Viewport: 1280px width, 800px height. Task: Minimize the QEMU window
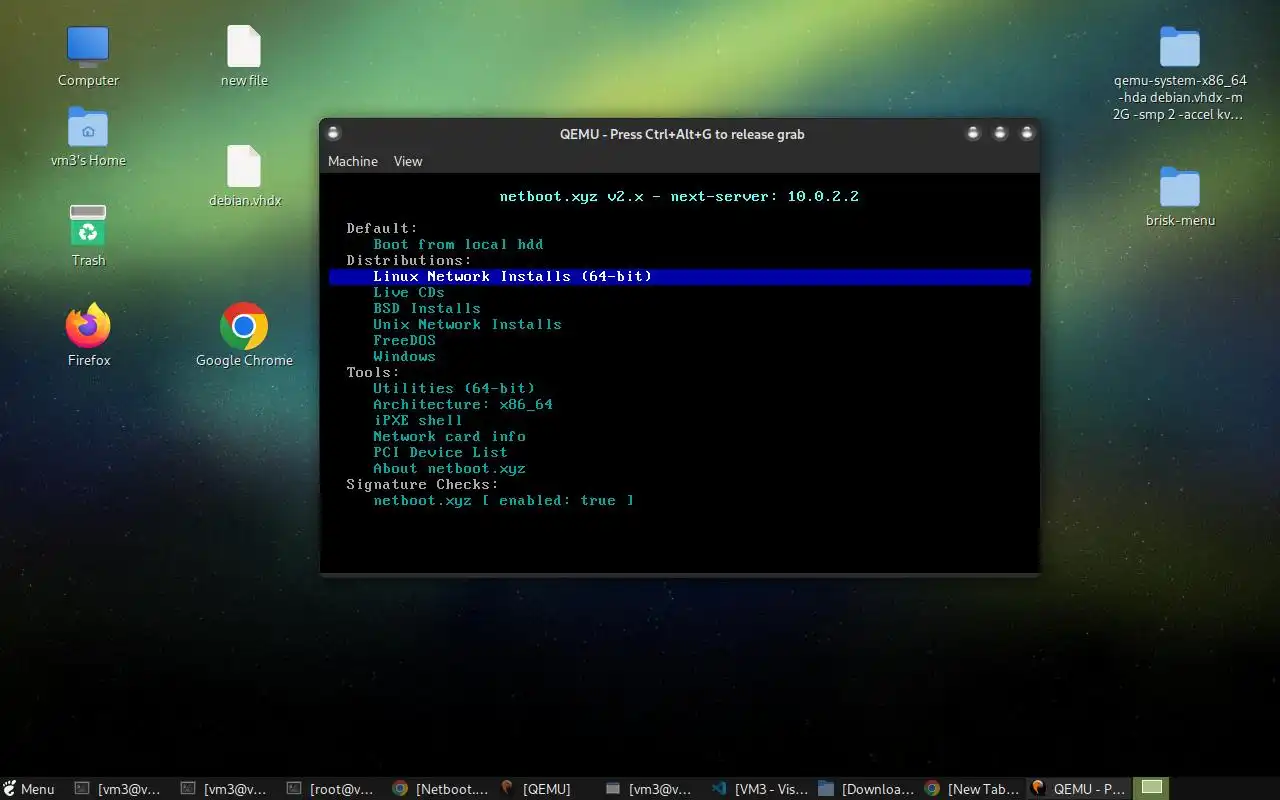[973, 133]
